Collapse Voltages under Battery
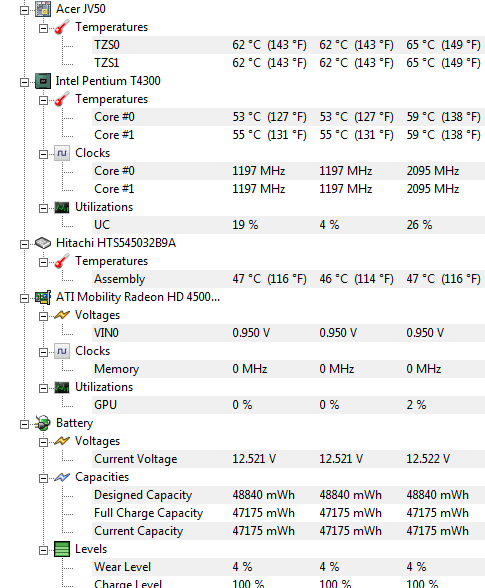The image size is (485, 588). 44,442
